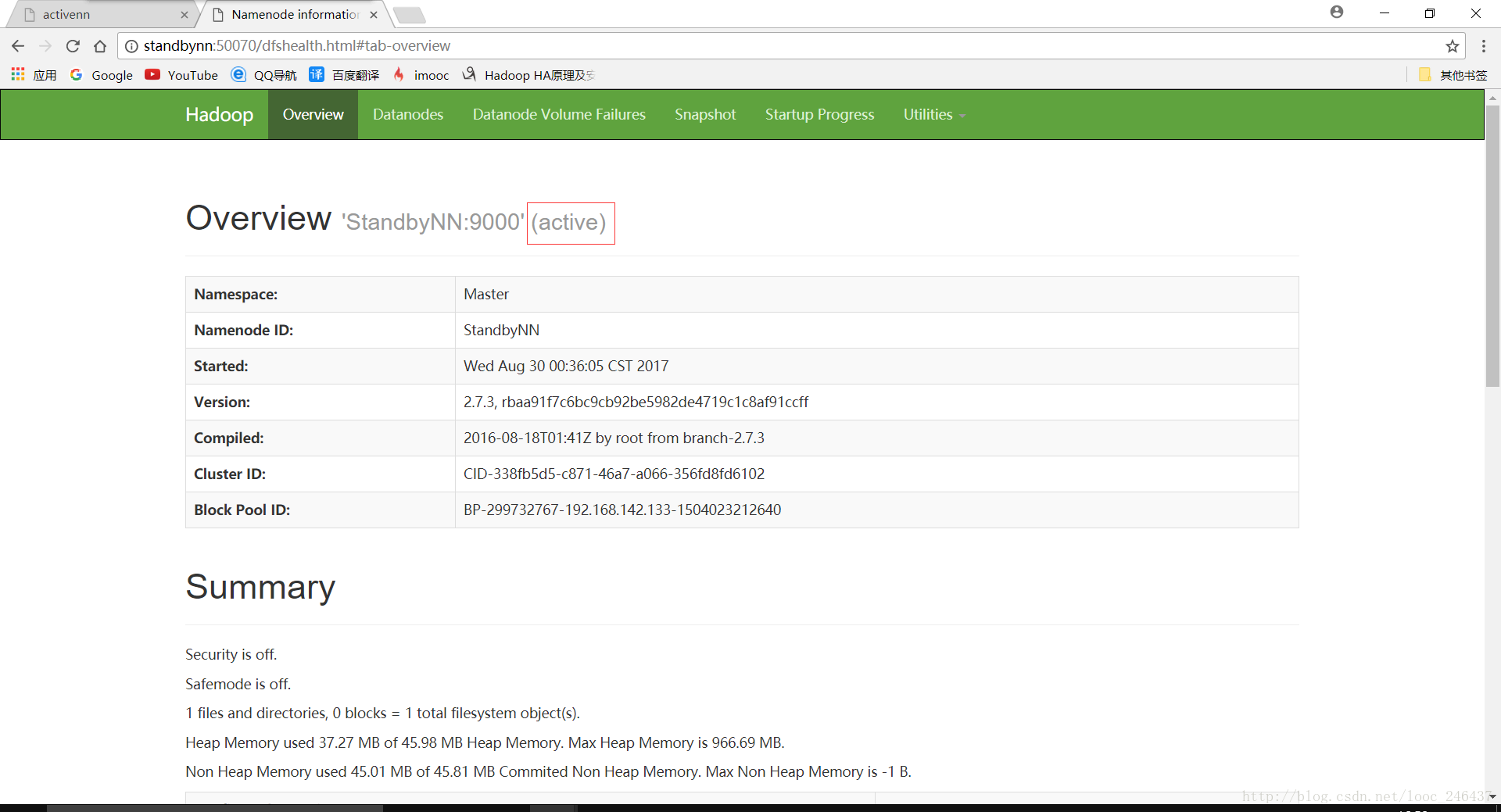Open the Chrome profile icon
This screenshot has width=1501, height=812.
coord(1337,13)
